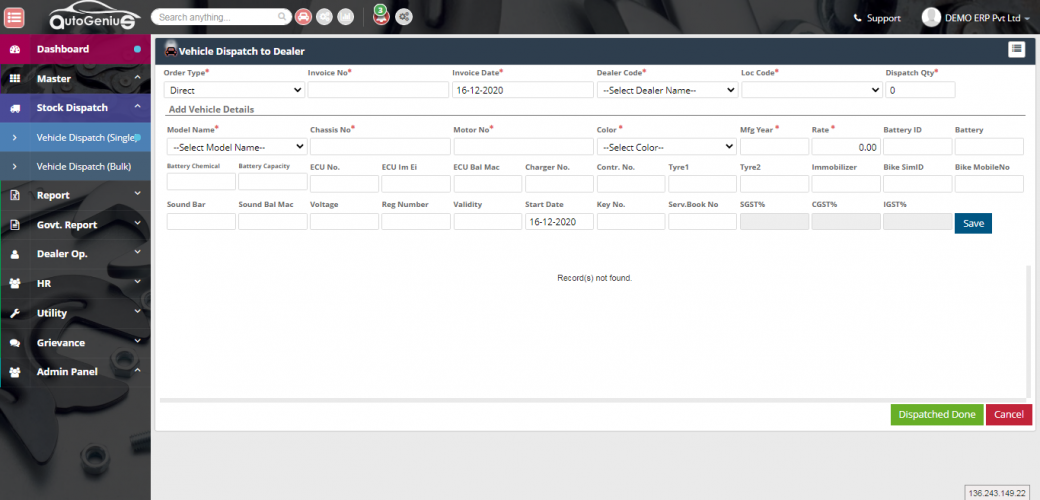Click the Admin Panel users icon
Viewport: 1040px width, 500px height.
15,372
